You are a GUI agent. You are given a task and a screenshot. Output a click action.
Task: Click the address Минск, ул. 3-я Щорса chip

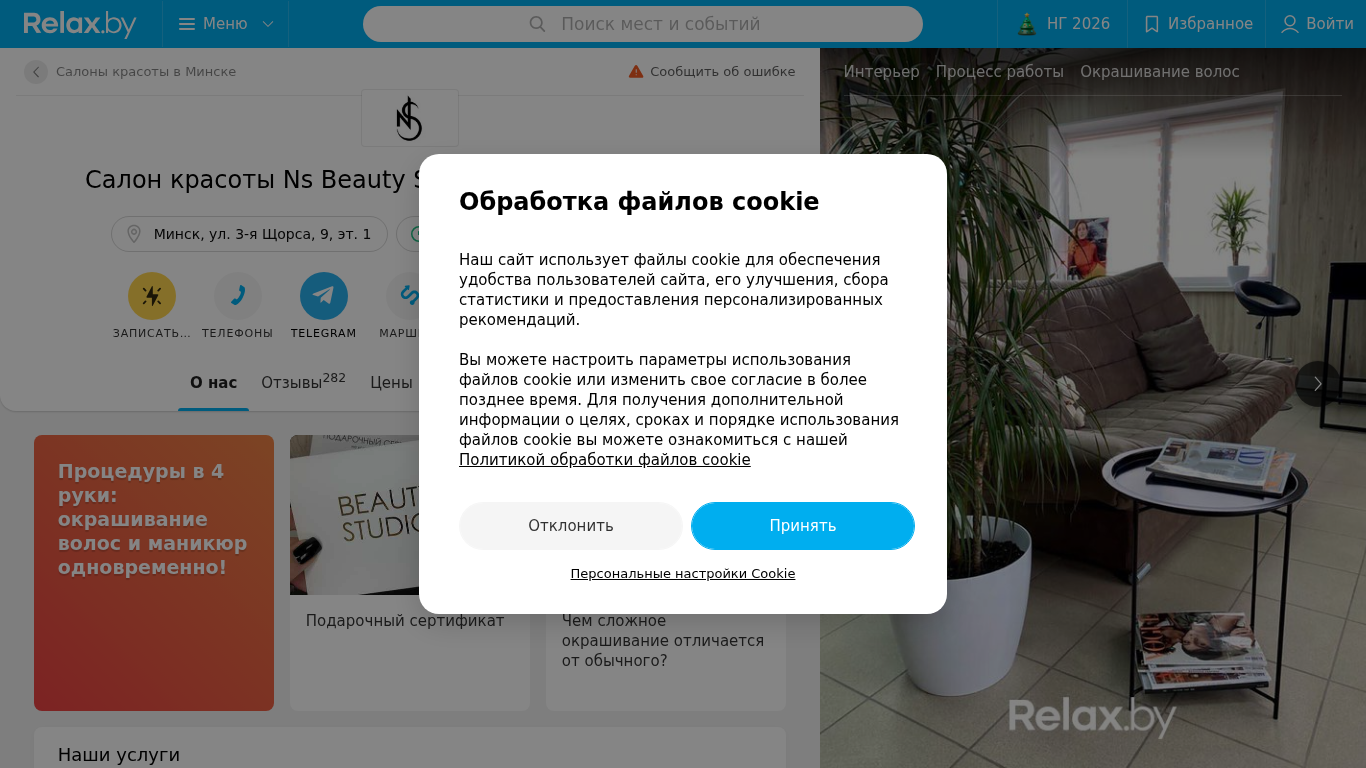pyautogui.click(x=249, y=234)
